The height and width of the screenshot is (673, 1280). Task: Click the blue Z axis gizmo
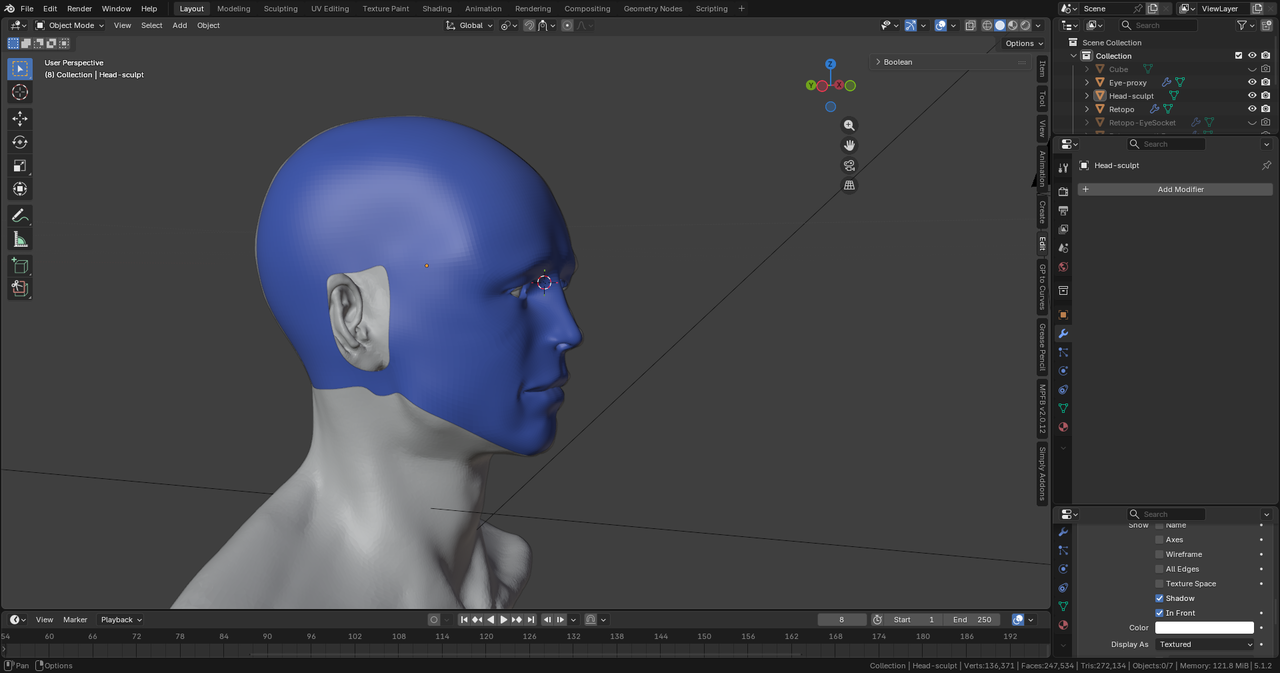point(830,64)
